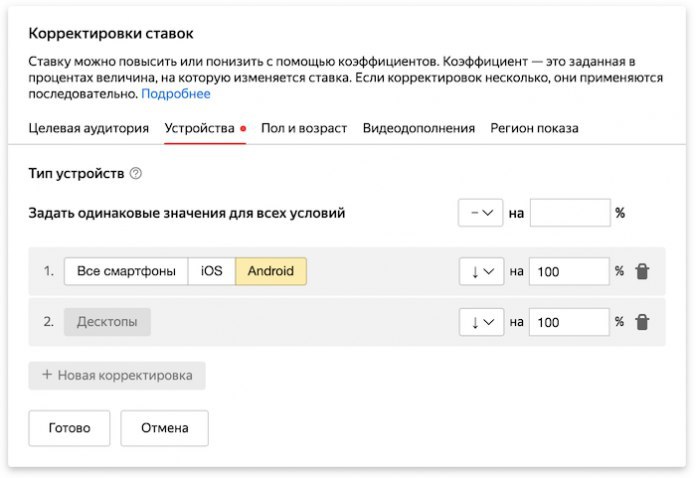The image size is (696, 478).
Task: Go to Регион показа tab
Action: [x=534, y=128]
